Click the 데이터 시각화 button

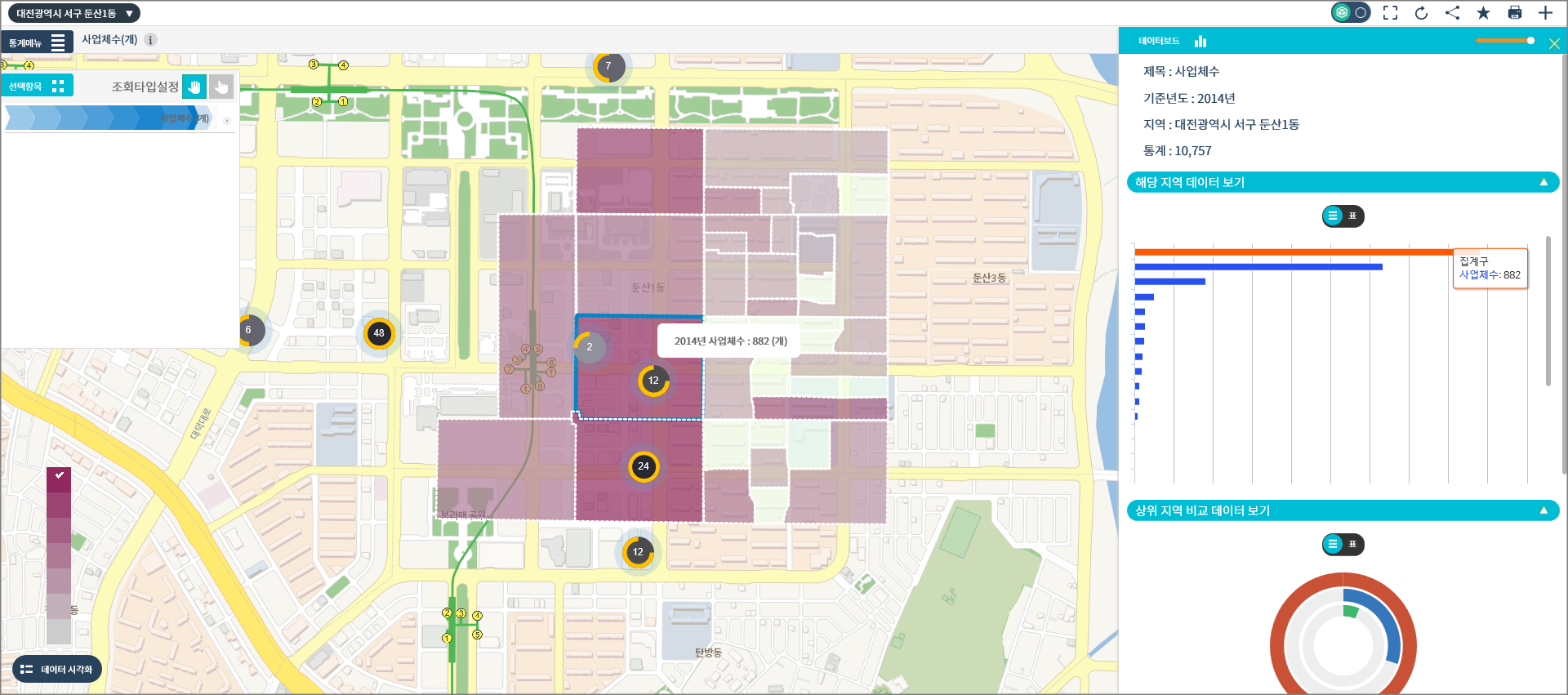click(x=57, y=670)
